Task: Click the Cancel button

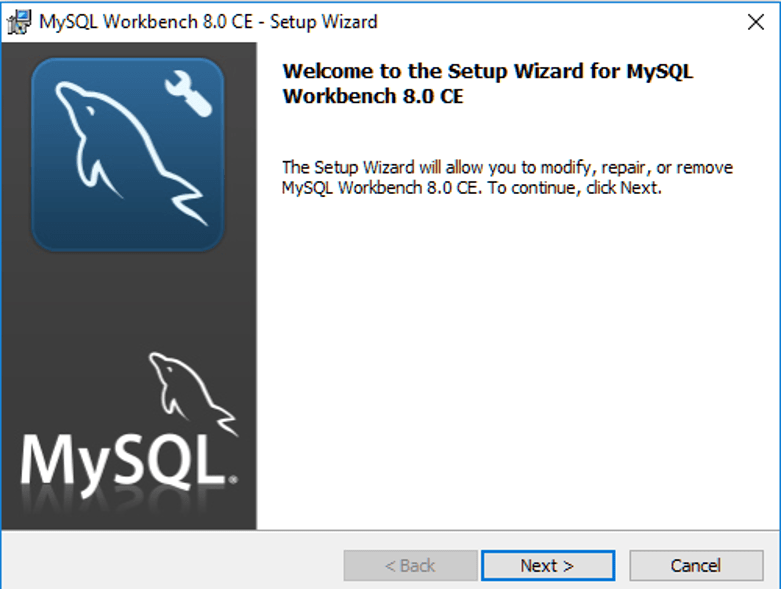Action: (x=696, y=566)
